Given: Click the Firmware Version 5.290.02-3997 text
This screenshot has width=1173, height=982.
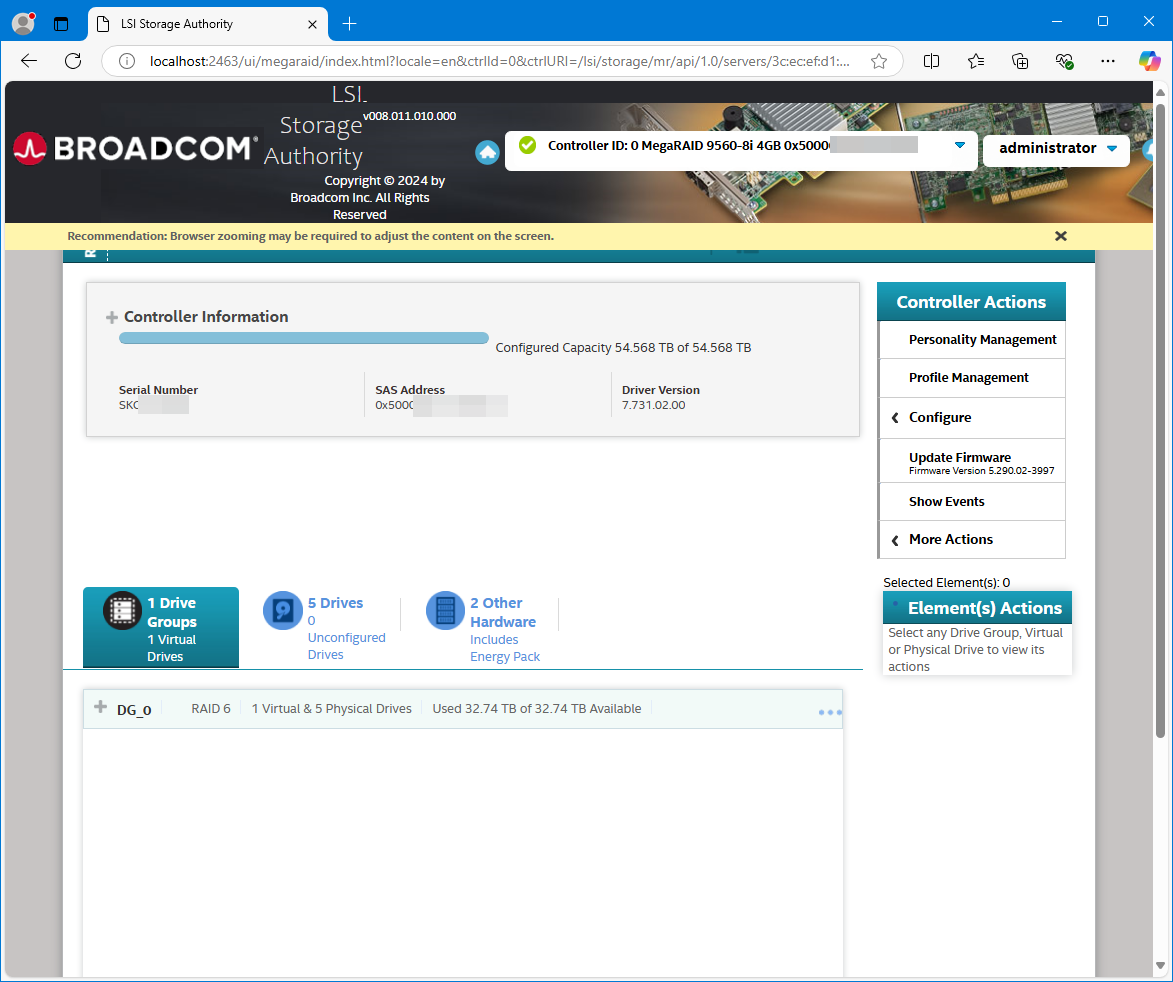Looking at the screenshot, I should click(981, 471).
